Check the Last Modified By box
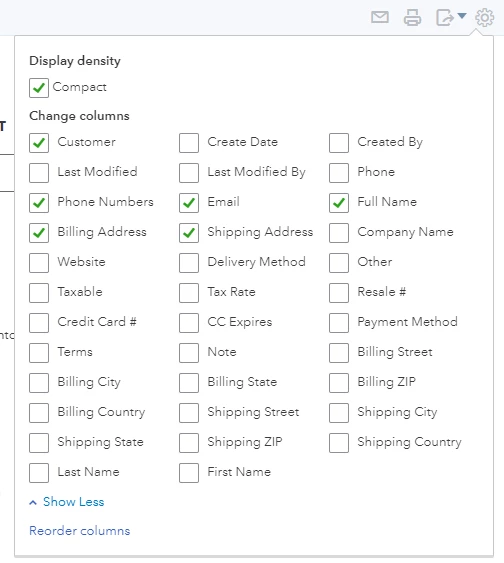Screen dimensions: 504x563 (189, 173)
